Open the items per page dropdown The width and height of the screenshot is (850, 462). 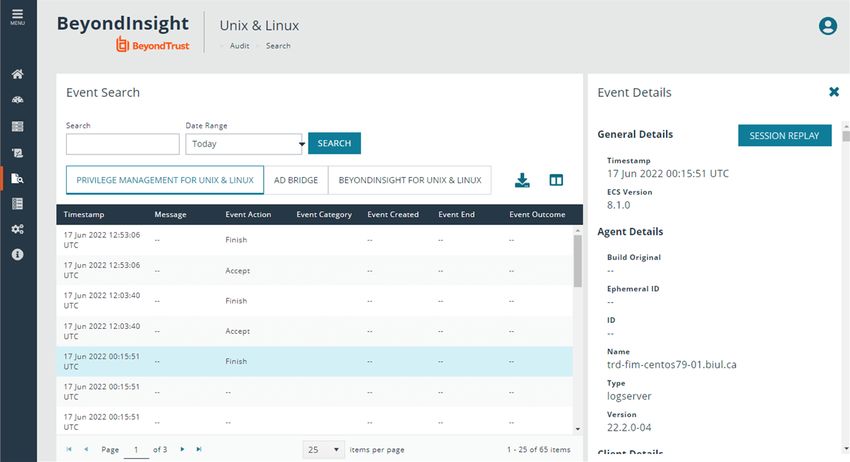pyautogui.click(x=323, y=450)
